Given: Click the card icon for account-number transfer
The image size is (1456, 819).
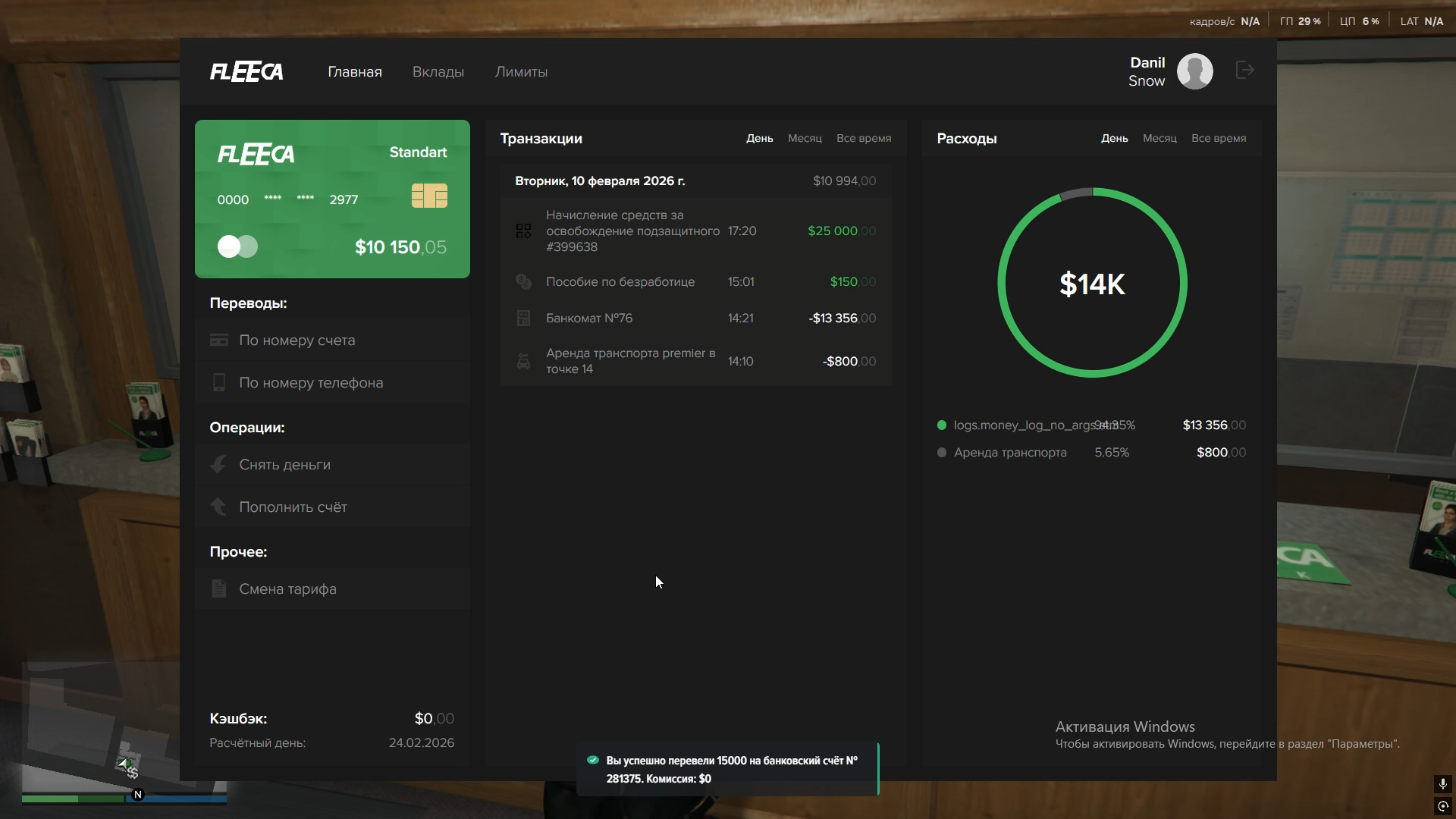Looking at the screenshot, I should [219, 340].
